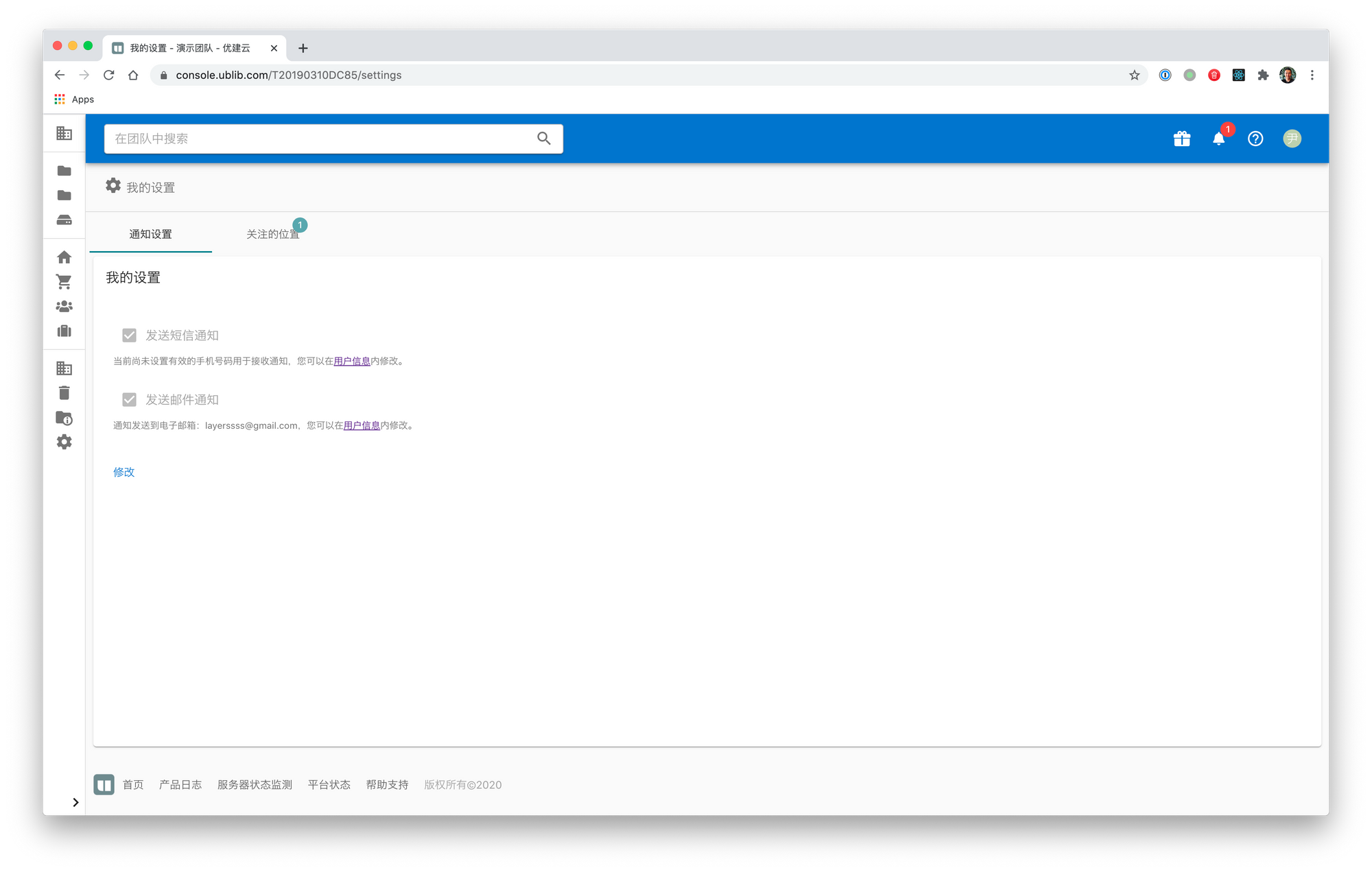Click the sidebar home icon
The width and height of the screenshot is (1372, 872).
(64, 257)
